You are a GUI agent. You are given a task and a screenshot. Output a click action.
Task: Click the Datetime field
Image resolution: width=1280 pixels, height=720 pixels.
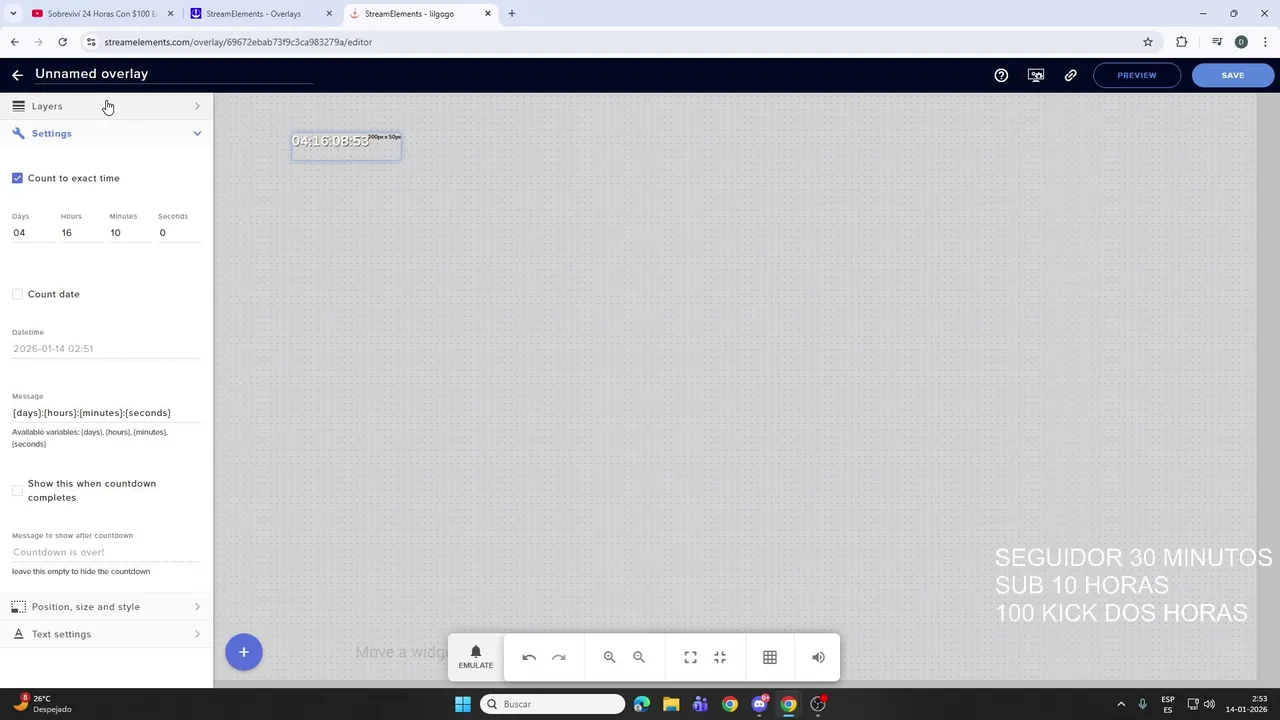pos(106,349)
